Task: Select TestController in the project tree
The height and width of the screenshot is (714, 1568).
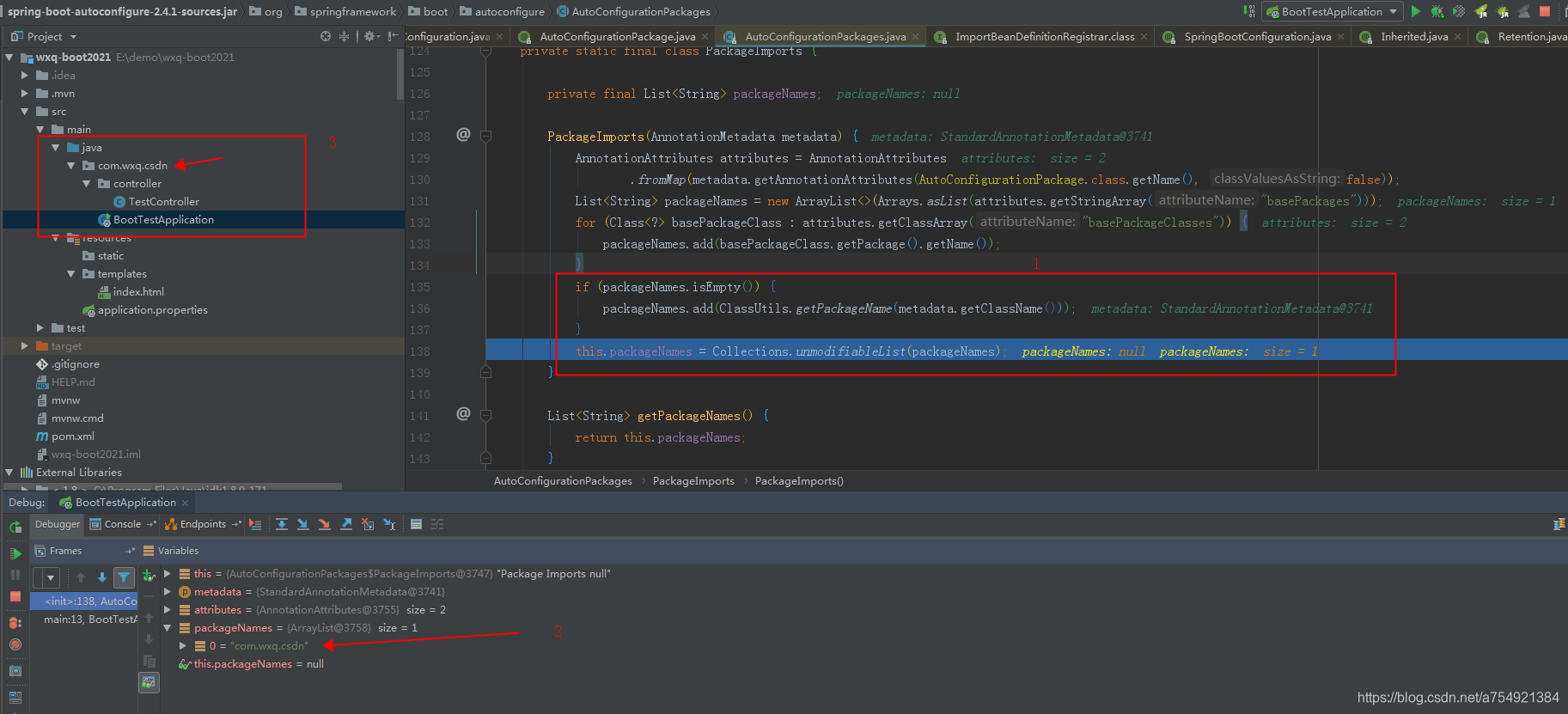Action: [x=163, y=202]
